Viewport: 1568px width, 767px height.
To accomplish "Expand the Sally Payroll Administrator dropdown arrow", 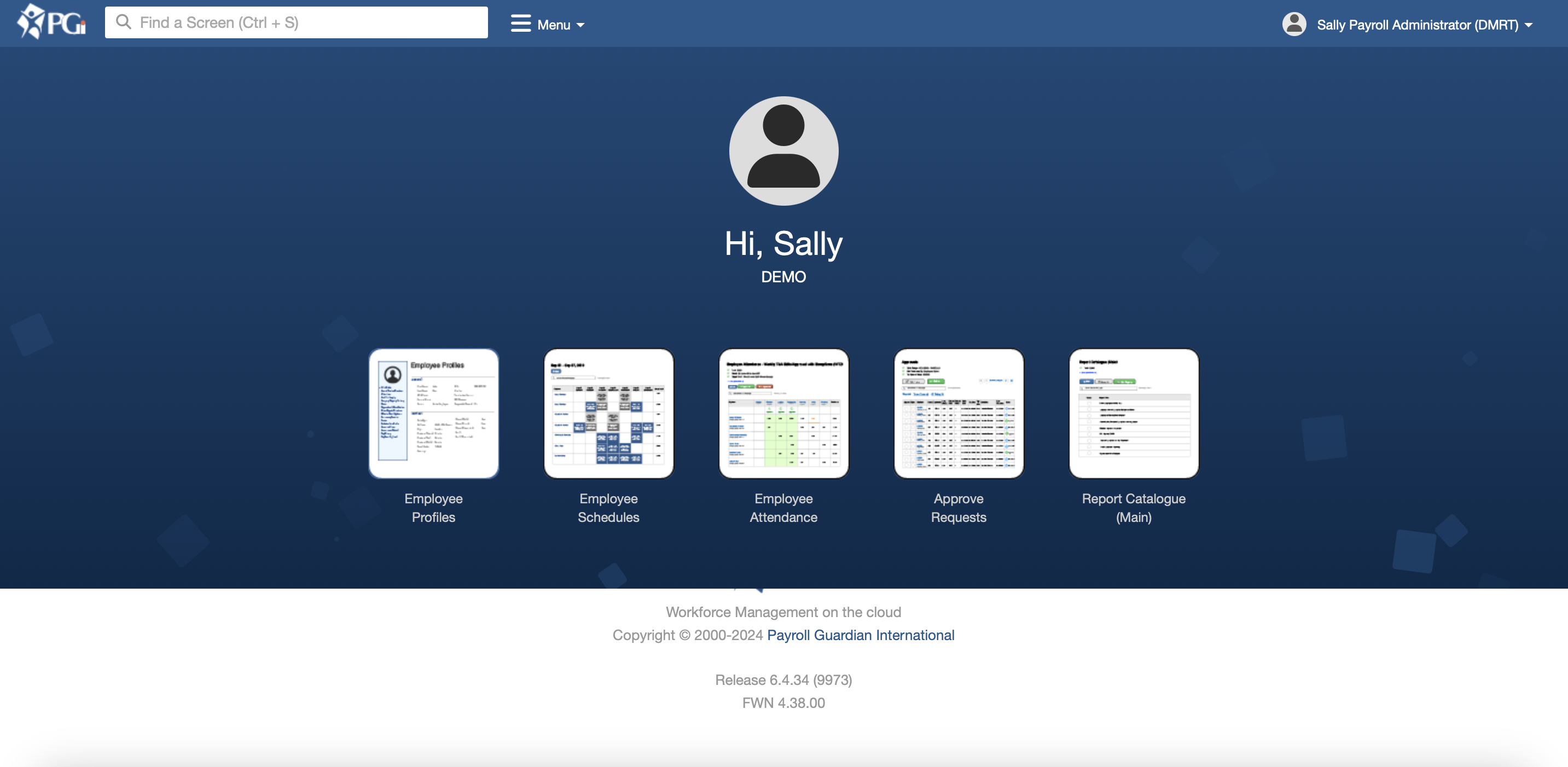I will coord(1529,26).
